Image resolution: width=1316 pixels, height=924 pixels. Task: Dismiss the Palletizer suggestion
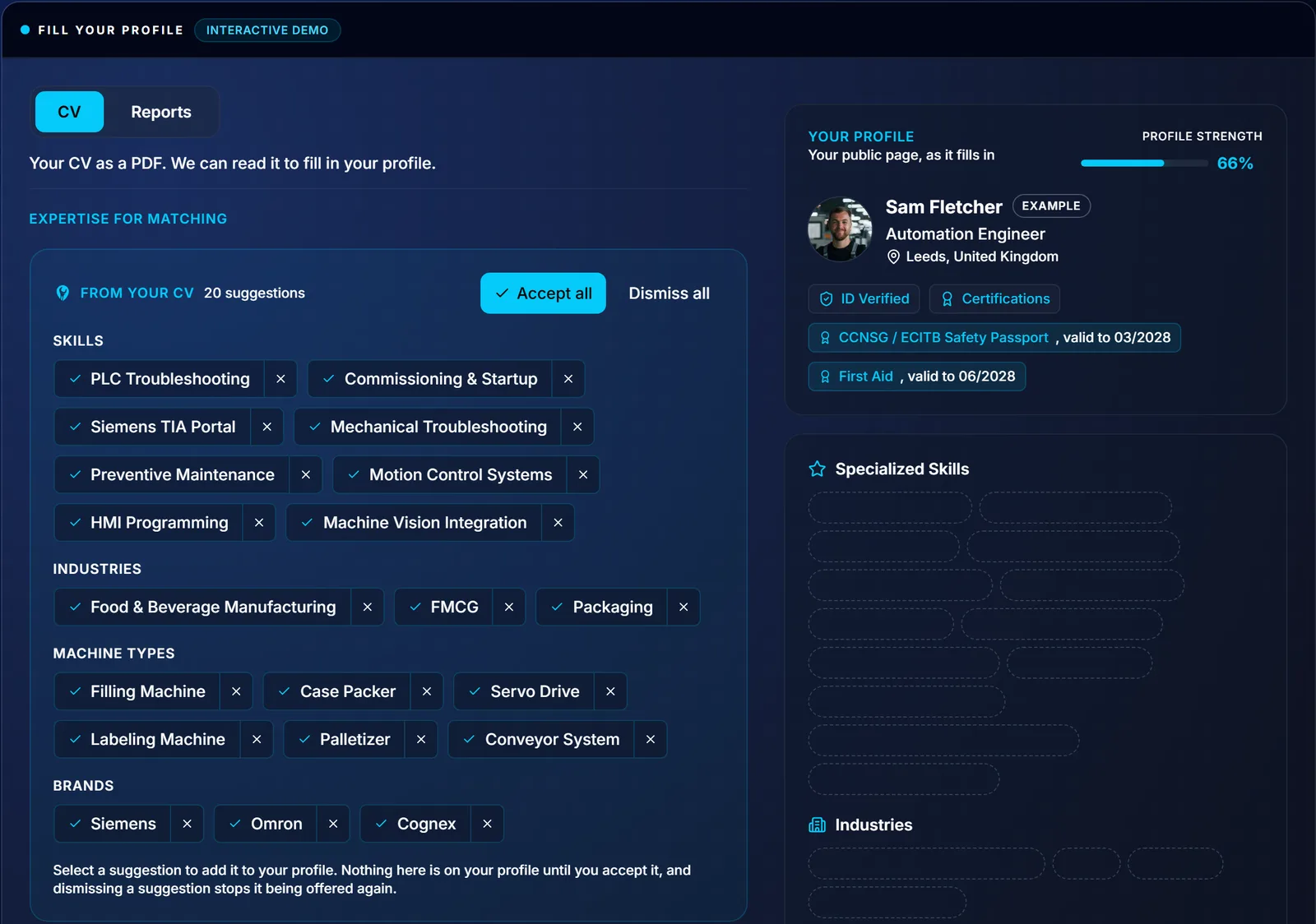pos(421,740)
